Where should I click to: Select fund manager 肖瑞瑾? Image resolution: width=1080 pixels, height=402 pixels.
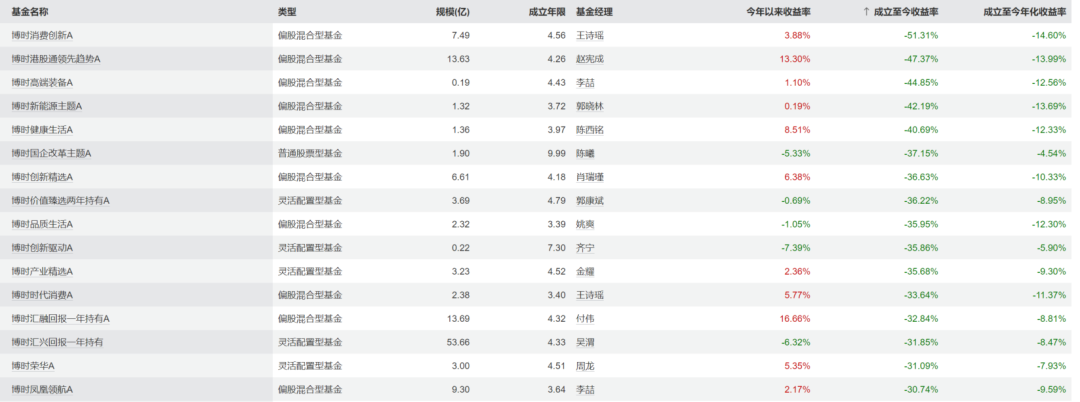[590, 177]
